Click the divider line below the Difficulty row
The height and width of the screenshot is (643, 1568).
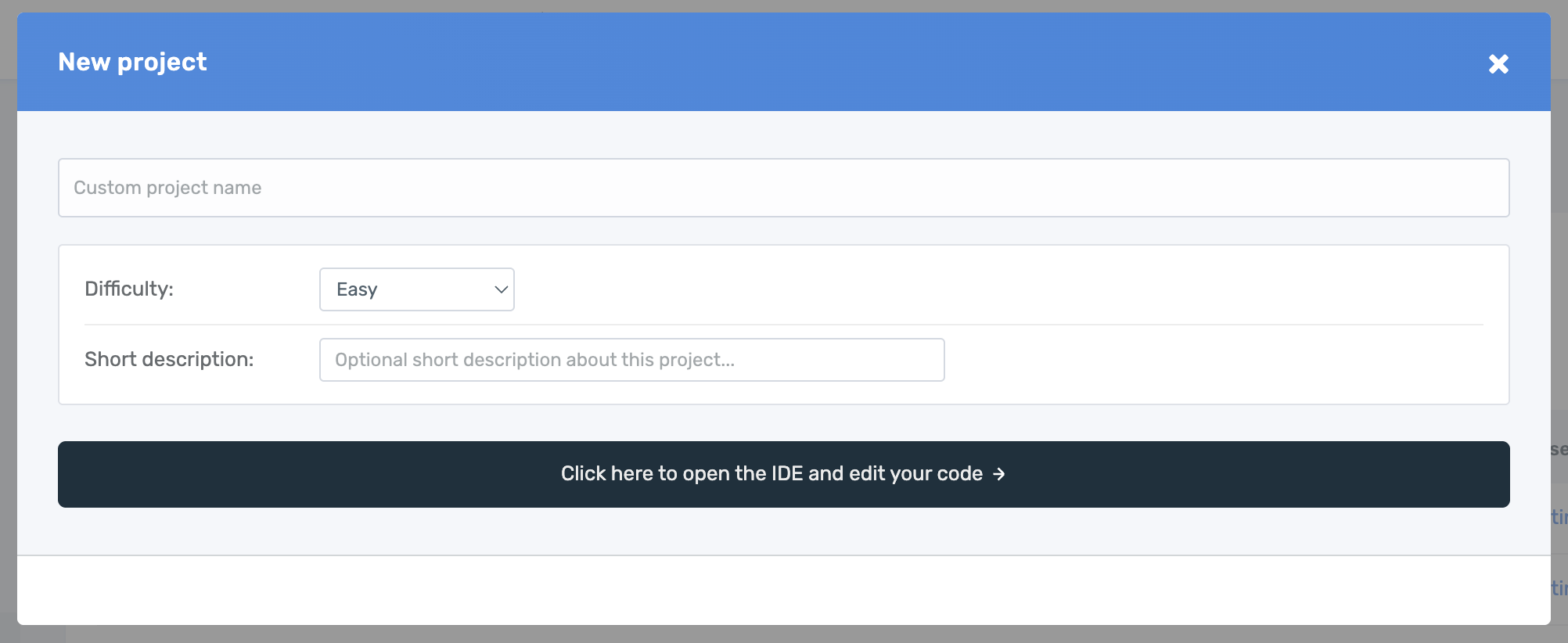pos(782,325)
